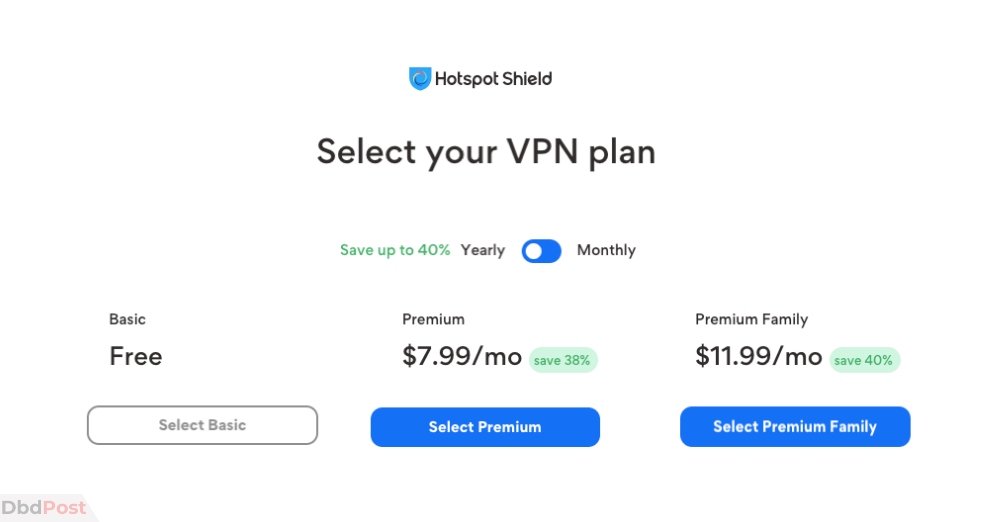
Task: Click the Premium Family plan title
Action: (x=751, y=319)
